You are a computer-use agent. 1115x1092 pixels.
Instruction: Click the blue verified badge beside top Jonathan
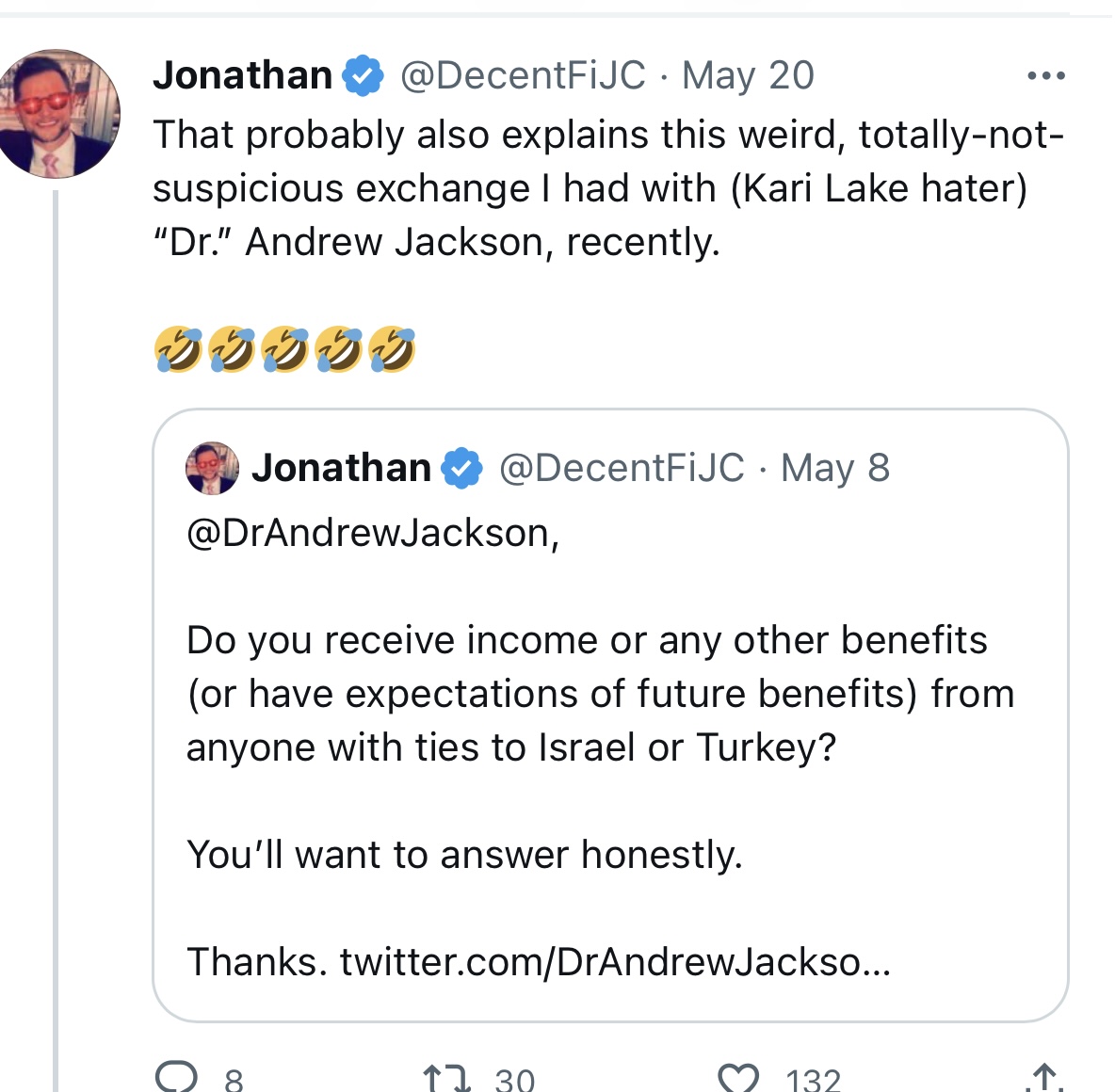(x=363, y=76)
